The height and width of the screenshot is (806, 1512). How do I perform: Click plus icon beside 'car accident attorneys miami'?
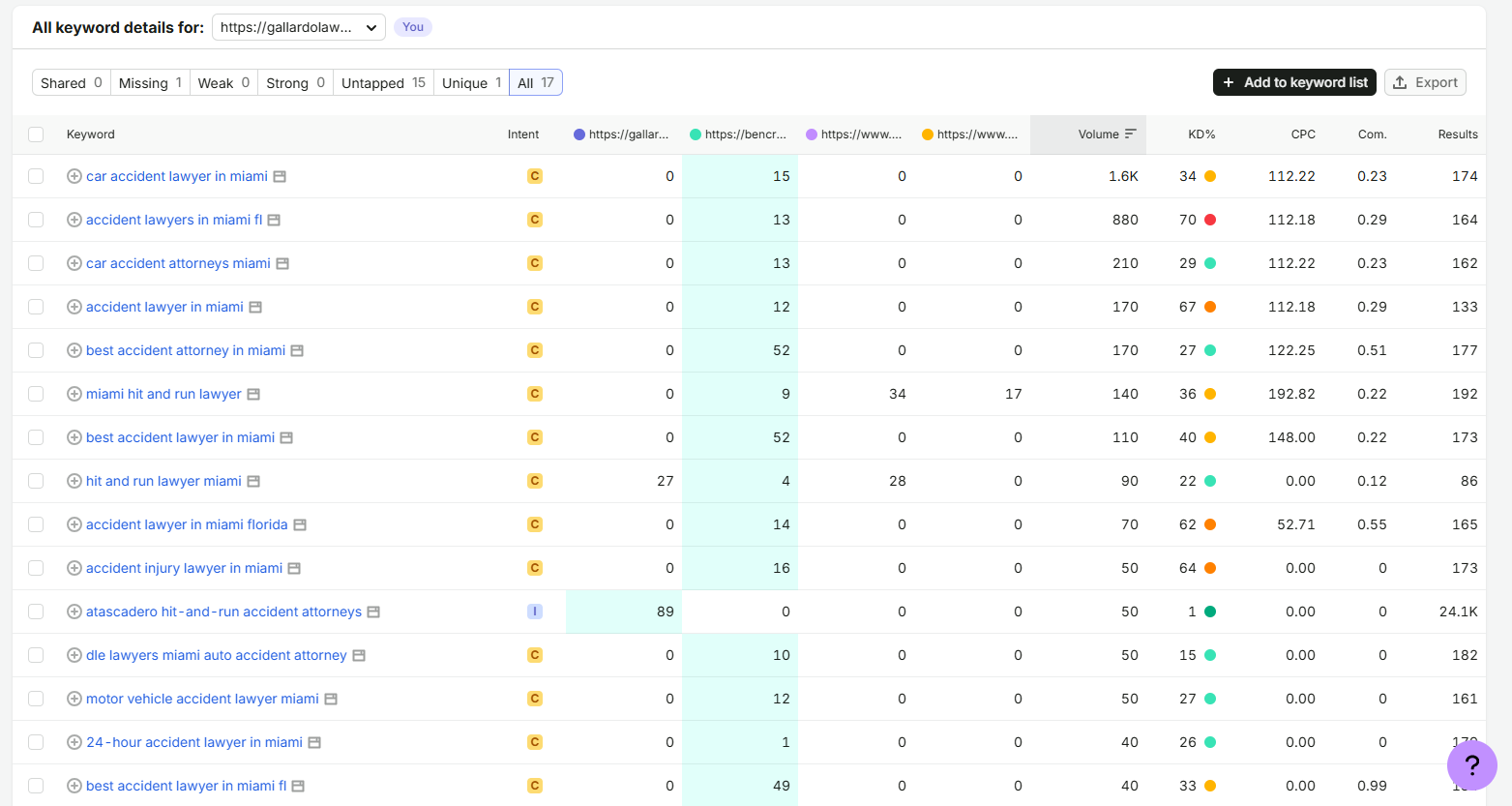[x=74, y=263]
